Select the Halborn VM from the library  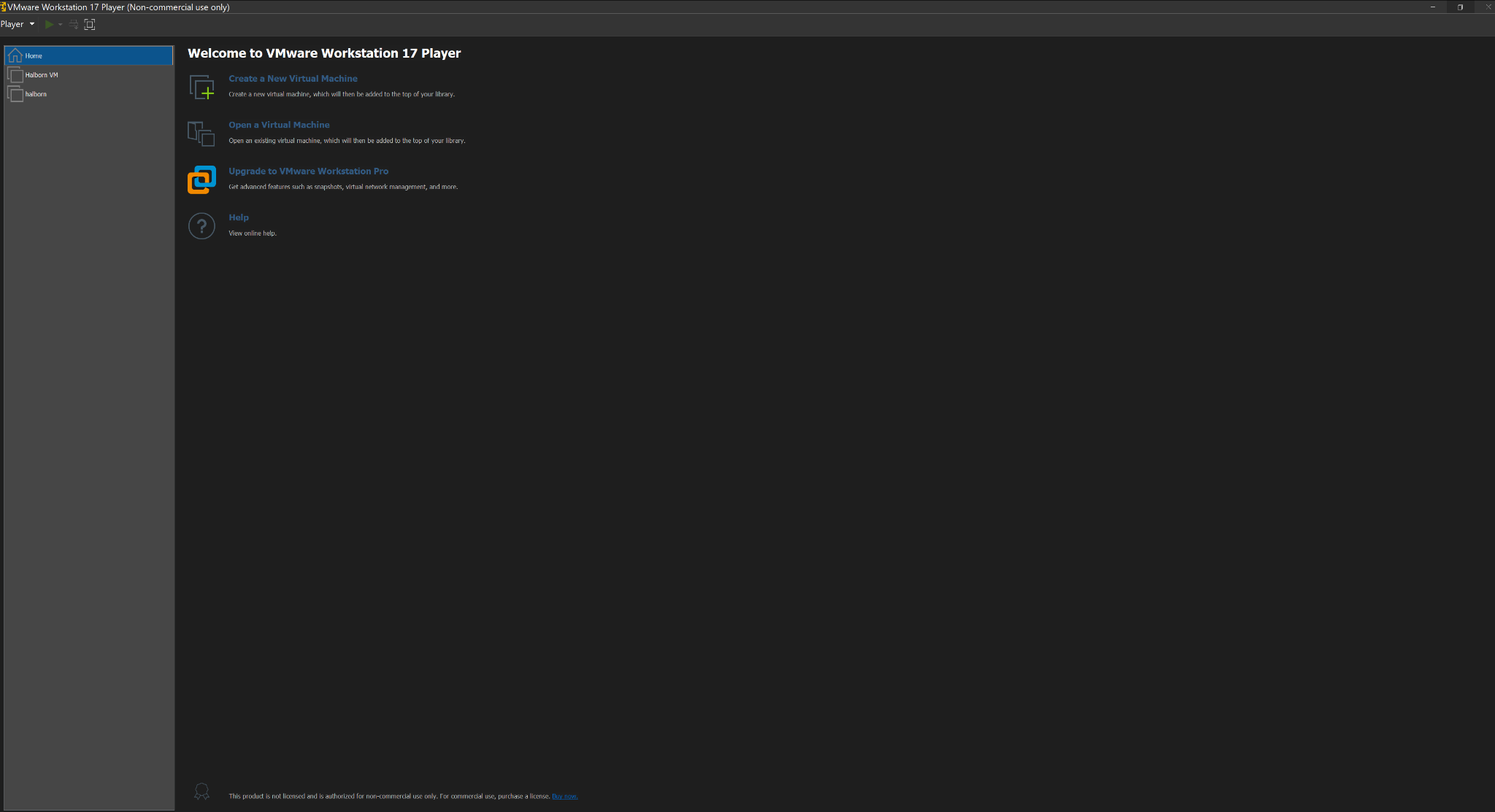[x=40, y=74]
